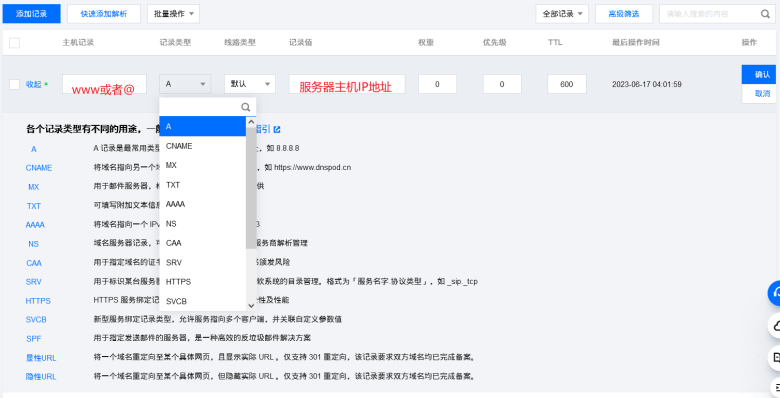
Task: Open the 全部记录 filter dropdown
Action: click(x=562, y=14)
